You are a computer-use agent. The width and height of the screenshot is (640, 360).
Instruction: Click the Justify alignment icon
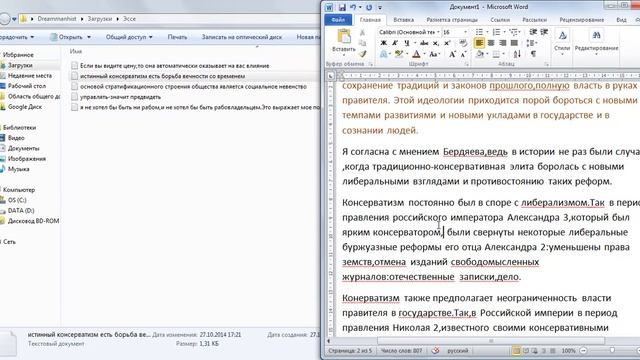point(514,43)
